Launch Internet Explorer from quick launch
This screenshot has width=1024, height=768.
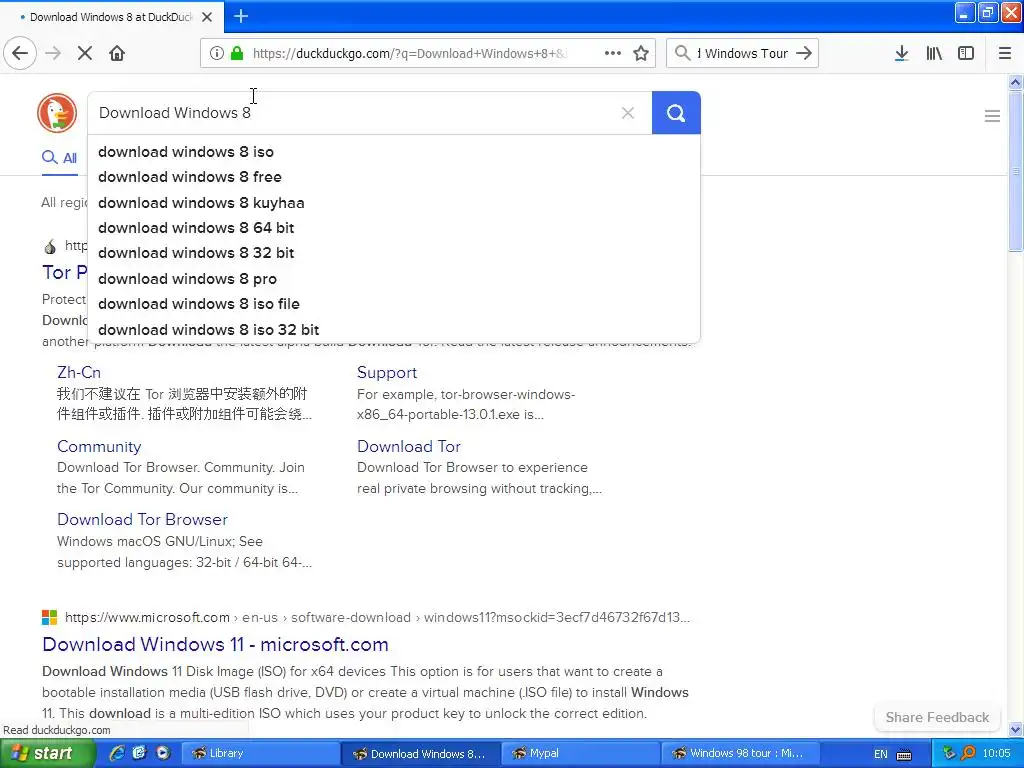pos(117,753)
